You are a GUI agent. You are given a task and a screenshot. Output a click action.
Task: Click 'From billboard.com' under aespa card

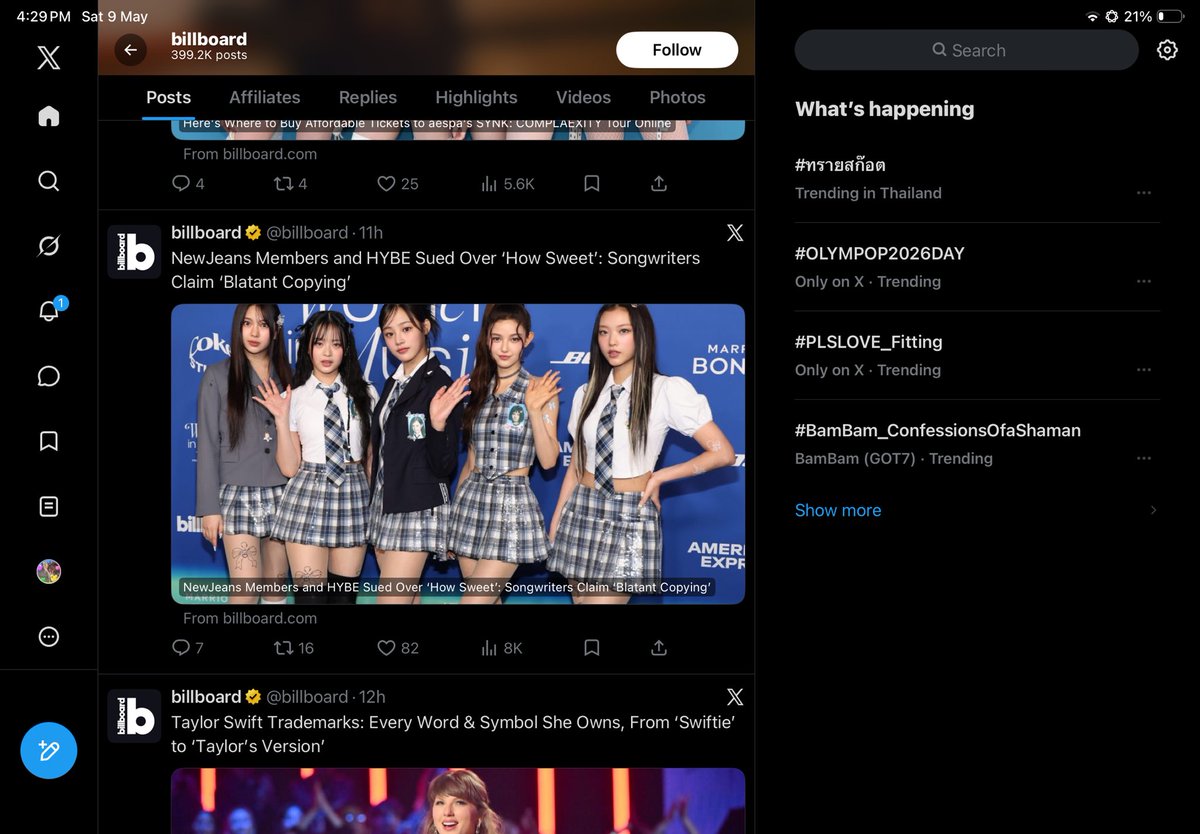click(x=250, y=154)
